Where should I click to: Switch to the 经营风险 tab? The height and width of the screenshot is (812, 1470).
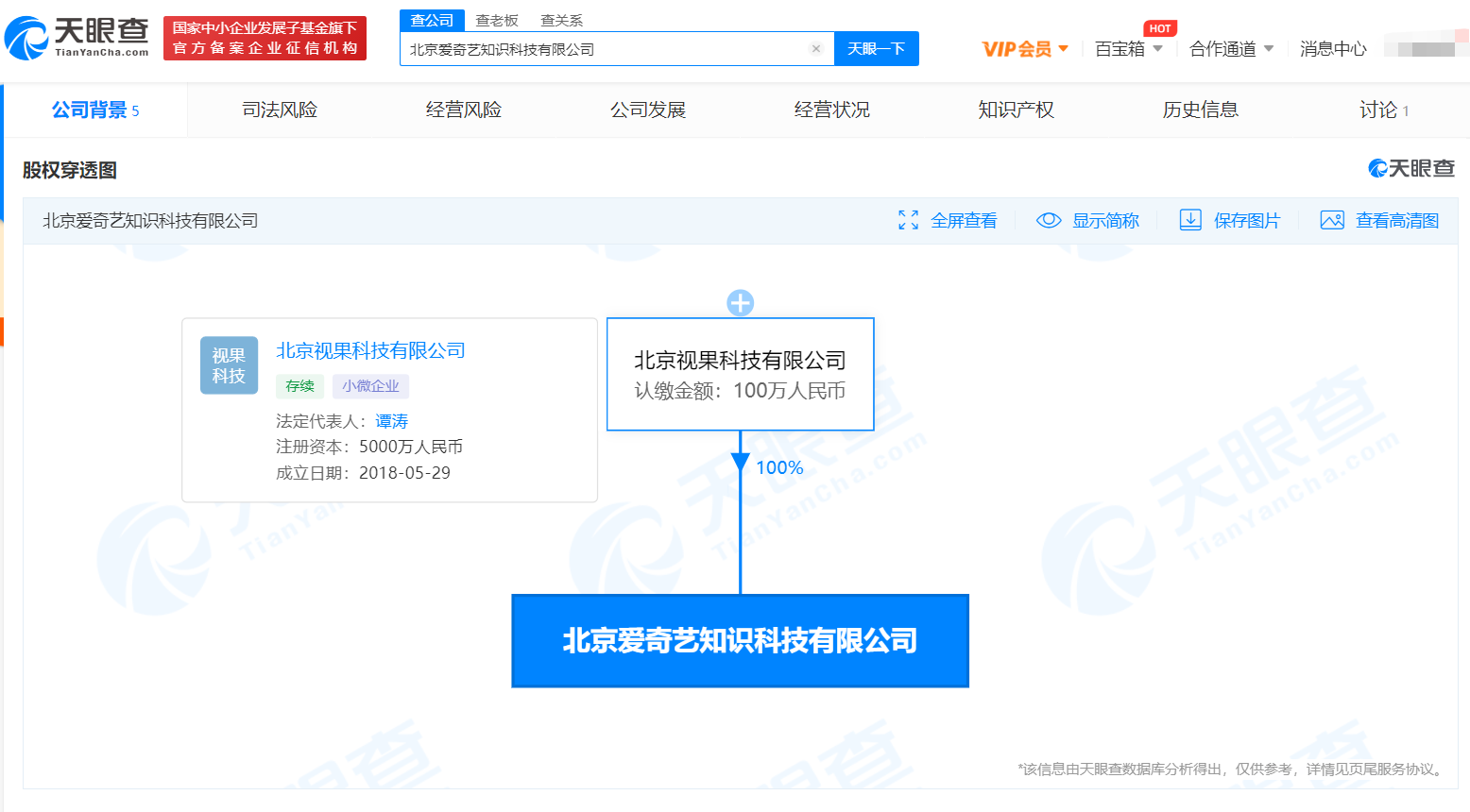[x=464, y=110]
